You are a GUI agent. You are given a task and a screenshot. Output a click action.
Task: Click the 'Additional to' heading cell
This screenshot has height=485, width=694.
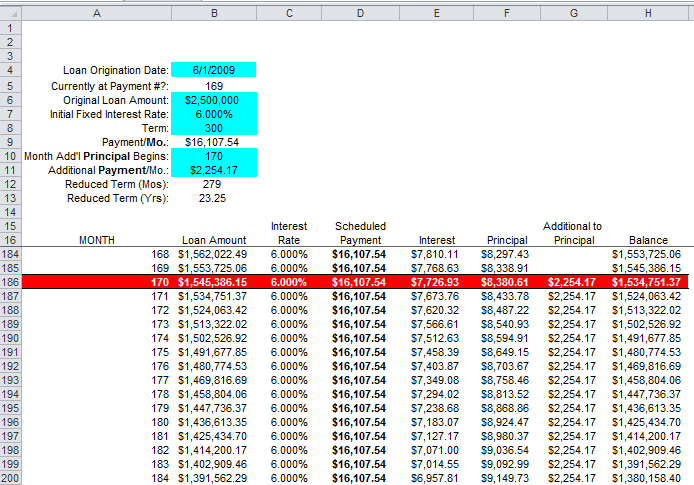click(x=572, y=226)
